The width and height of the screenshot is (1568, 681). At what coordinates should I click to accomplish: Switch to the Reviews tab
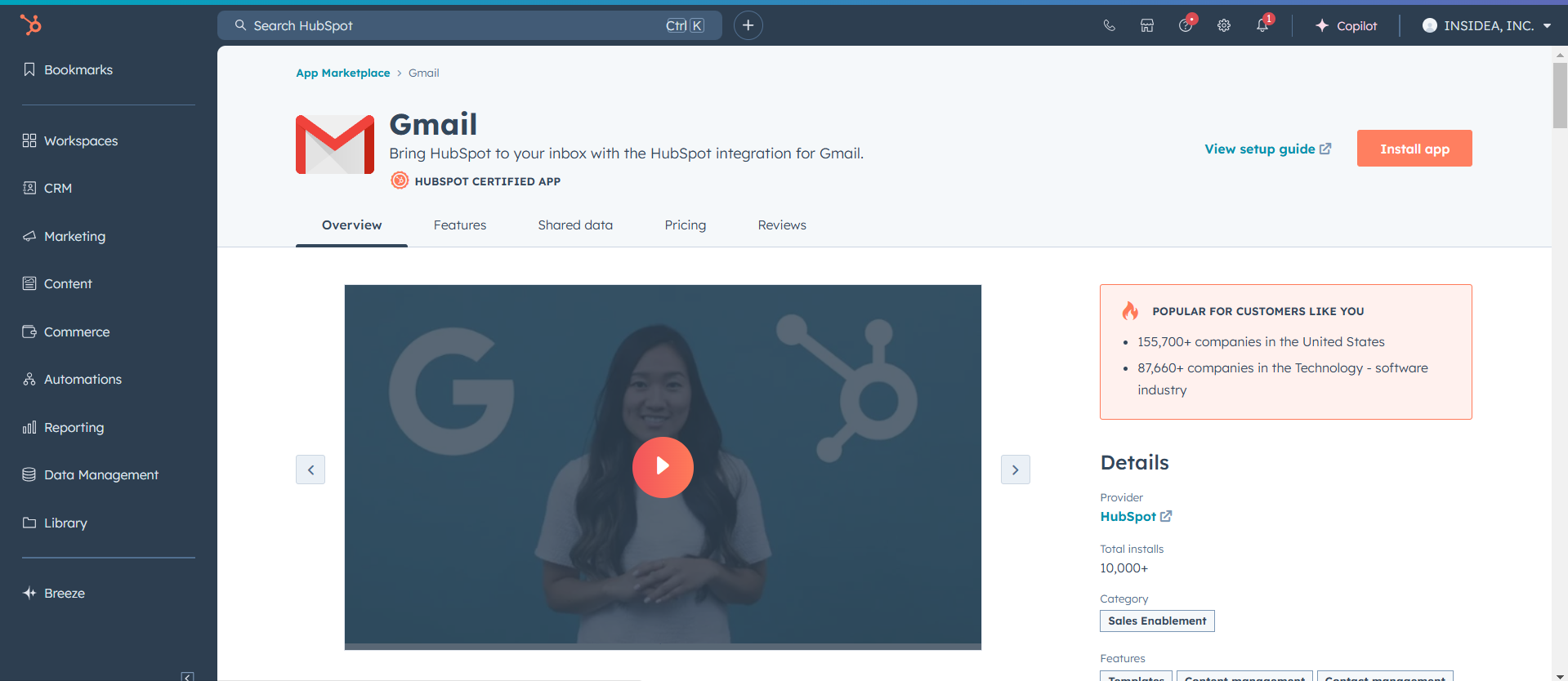782,225
